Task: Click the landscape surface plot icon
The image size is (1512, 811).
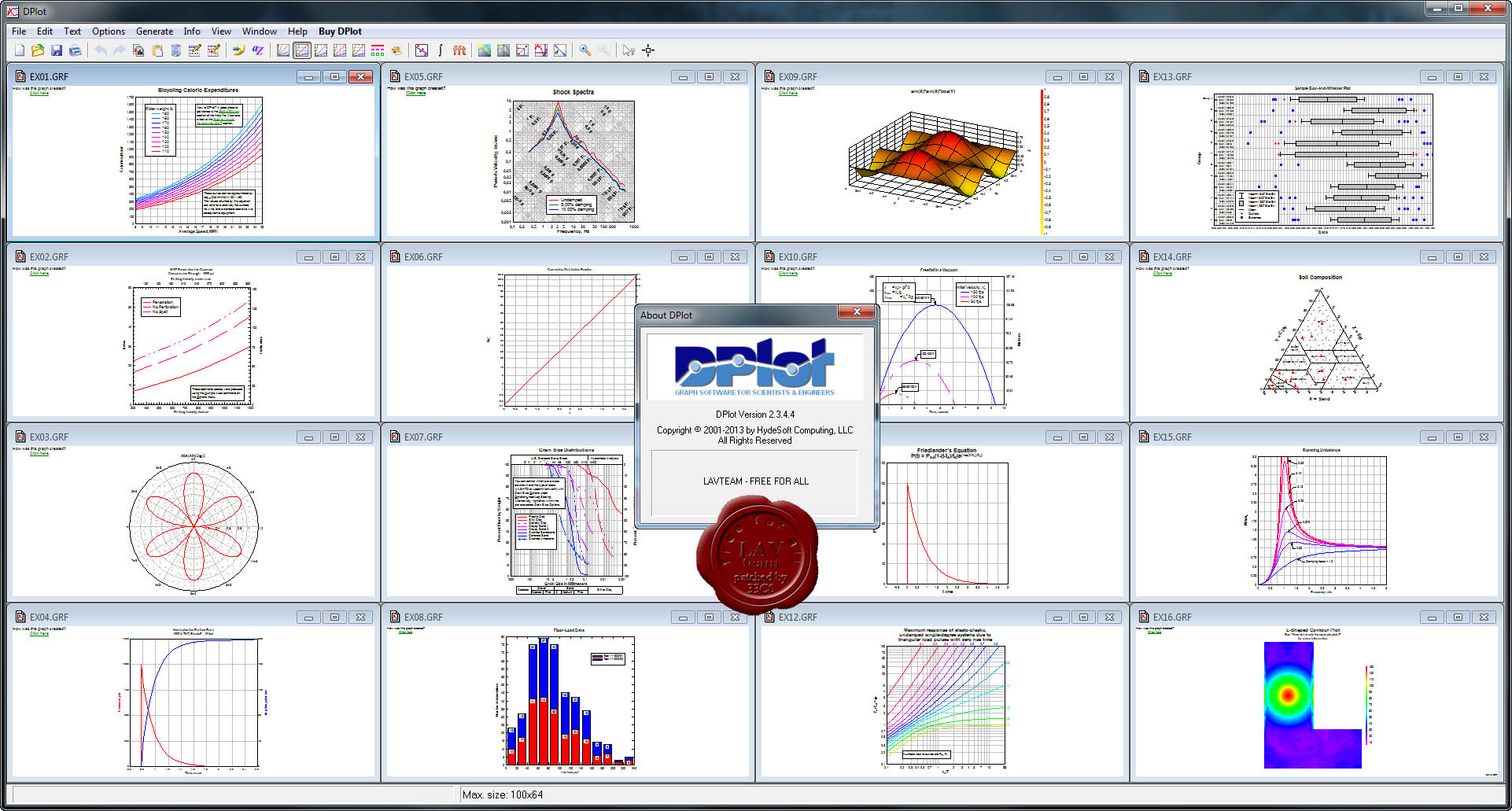Action: (x=485, y=50)
